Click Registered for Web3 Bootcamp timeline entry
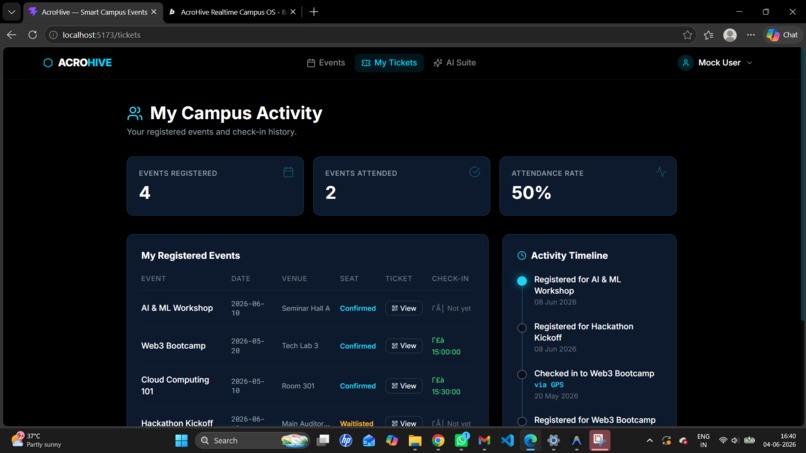806x453 pixels. [x=595, y=420]
